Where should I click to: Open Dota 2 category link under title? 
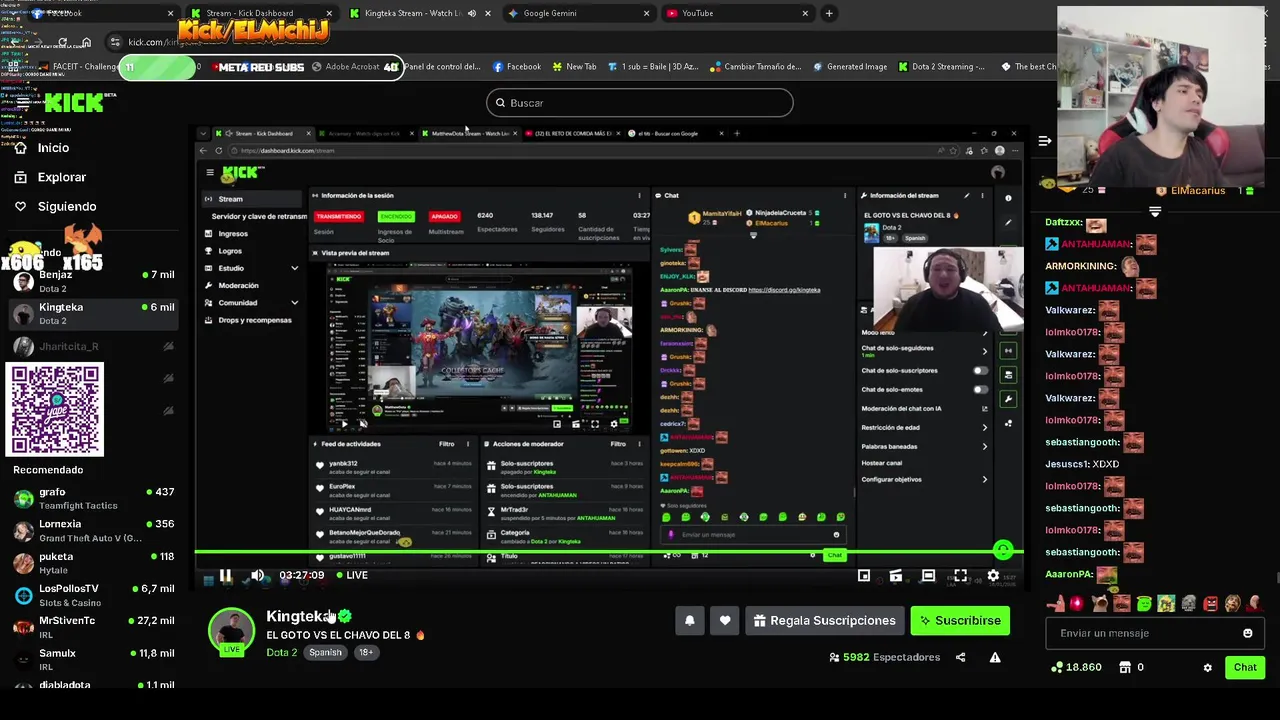click(x=281, y=652)
